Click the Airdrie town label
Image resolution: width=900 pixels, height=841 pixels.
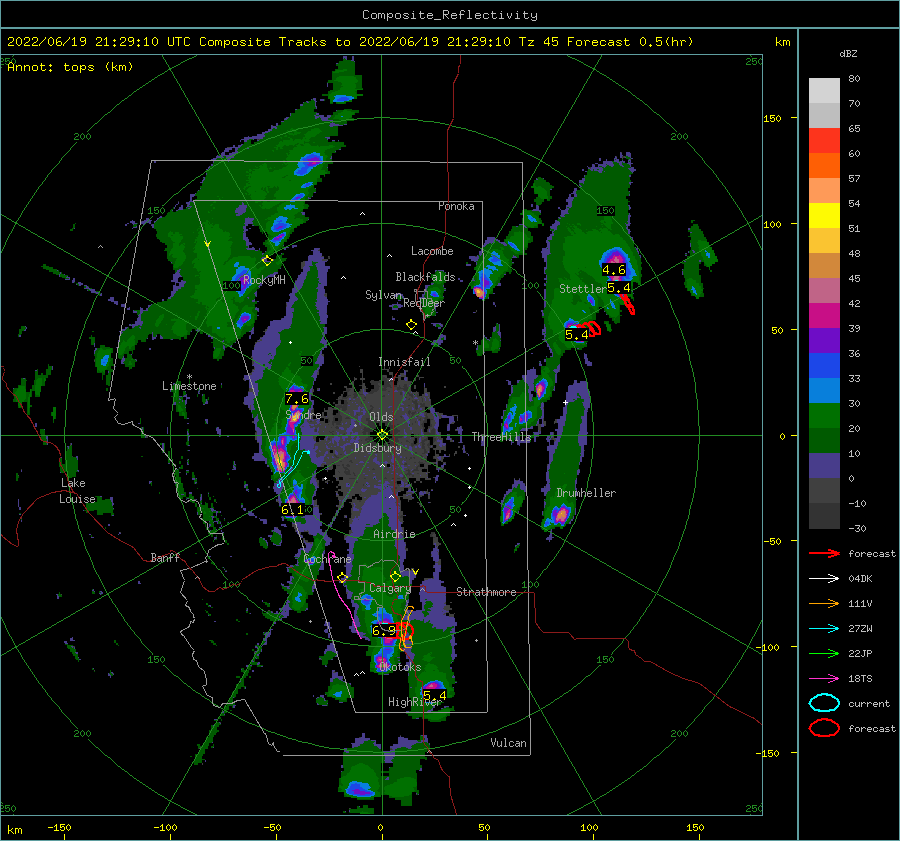pyautogui.click(x=394, y=534)
